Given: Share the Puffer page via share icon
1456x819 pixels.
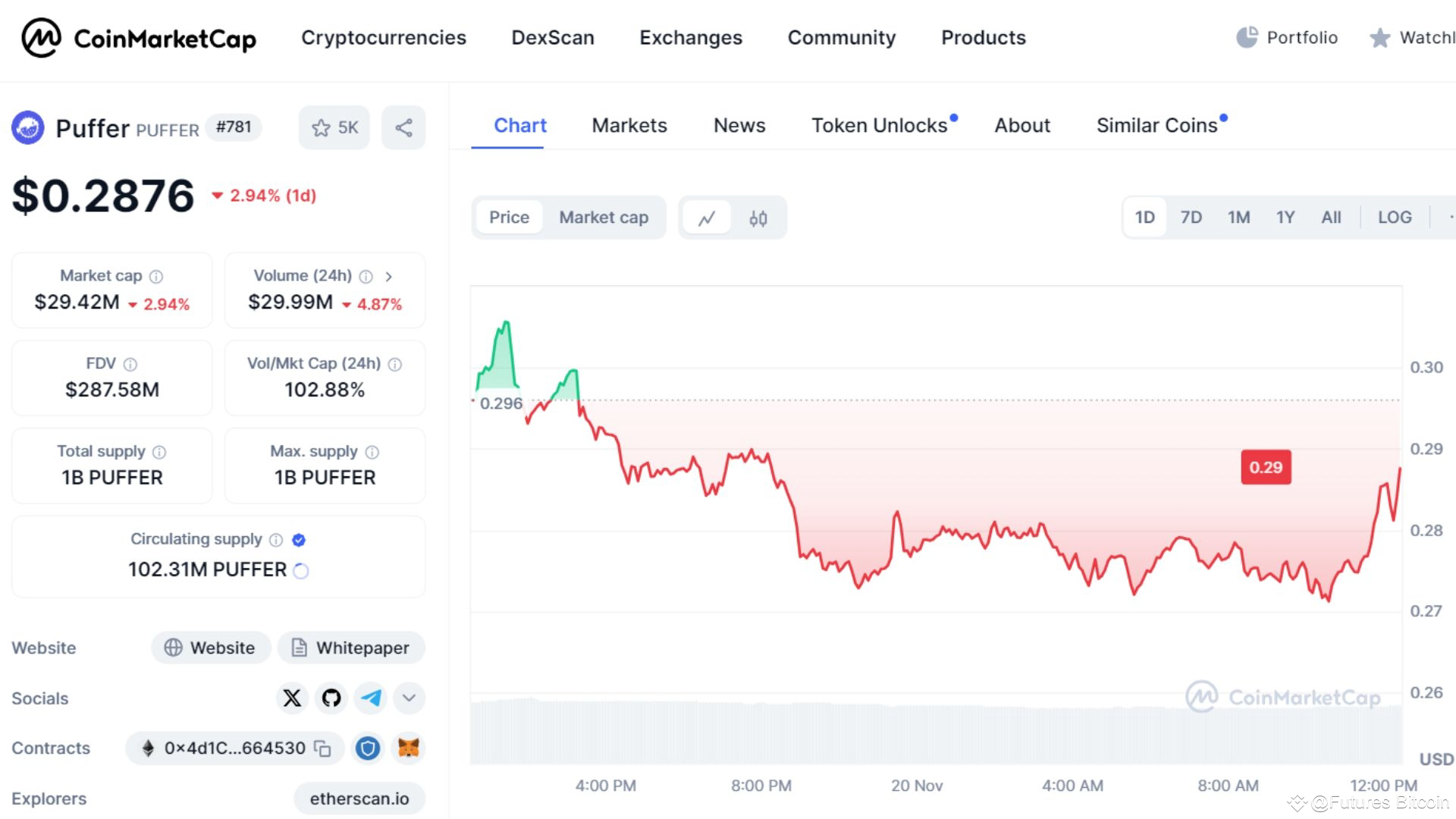Looking at the screenshot, I should pyautogui.click(x=403, y=127).
